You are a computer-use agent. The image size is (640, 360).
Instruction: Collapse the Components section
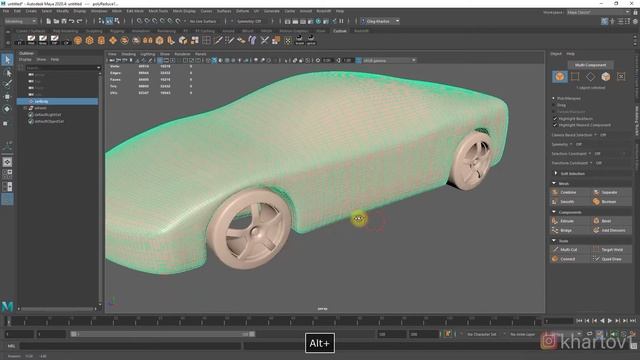pos(554,212)
